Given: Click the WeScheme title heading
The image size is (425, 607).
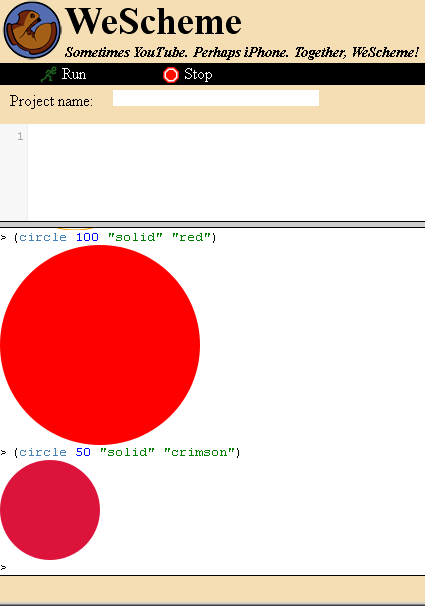Looking at the screenshot, I should click(x=154, y=22).
